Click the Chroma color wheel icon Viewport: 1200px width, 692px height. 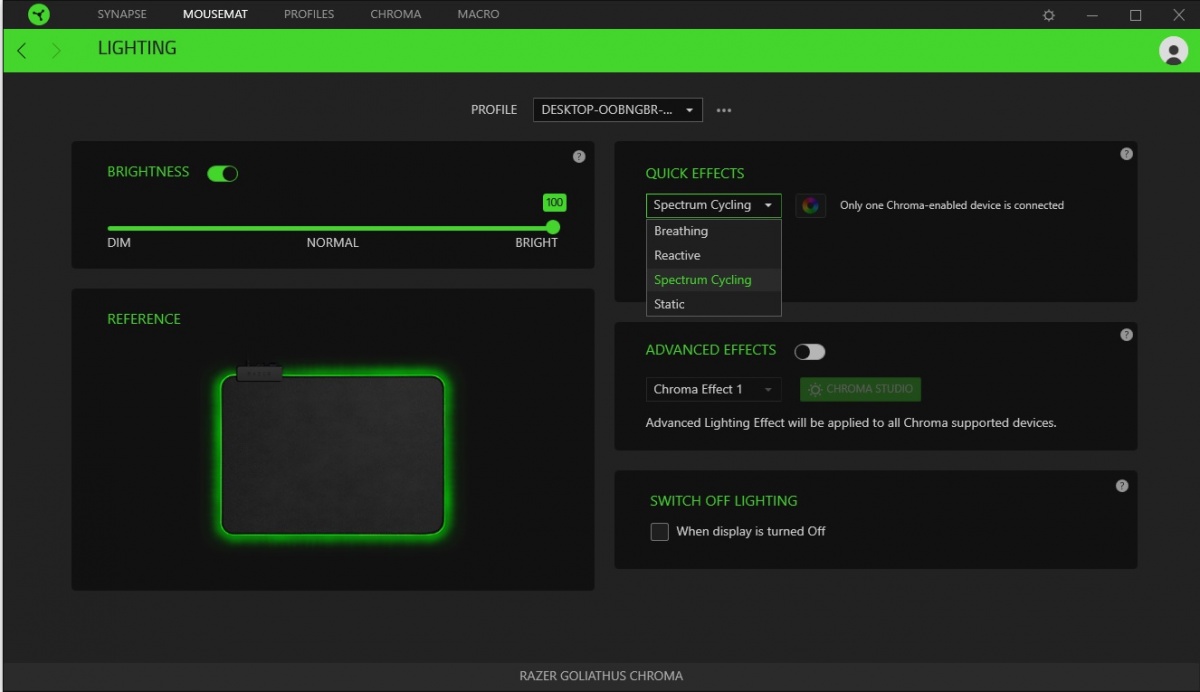pos(811,205)
